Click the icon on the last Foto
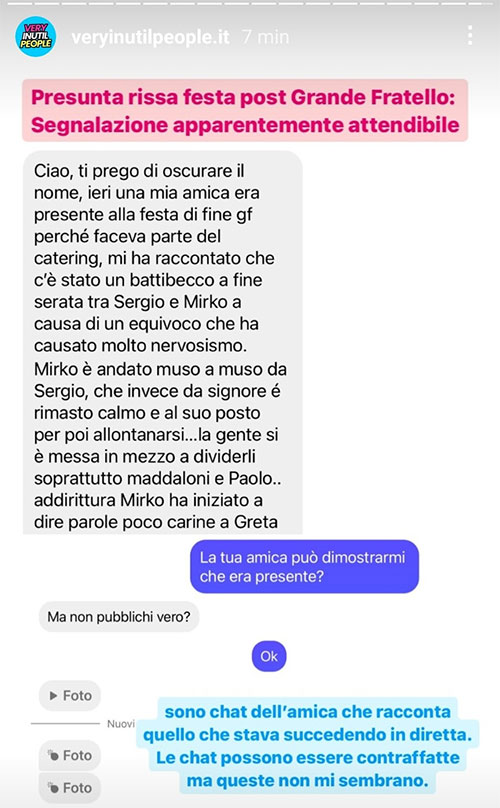This screenshot has height=808, width=500. 53,788
